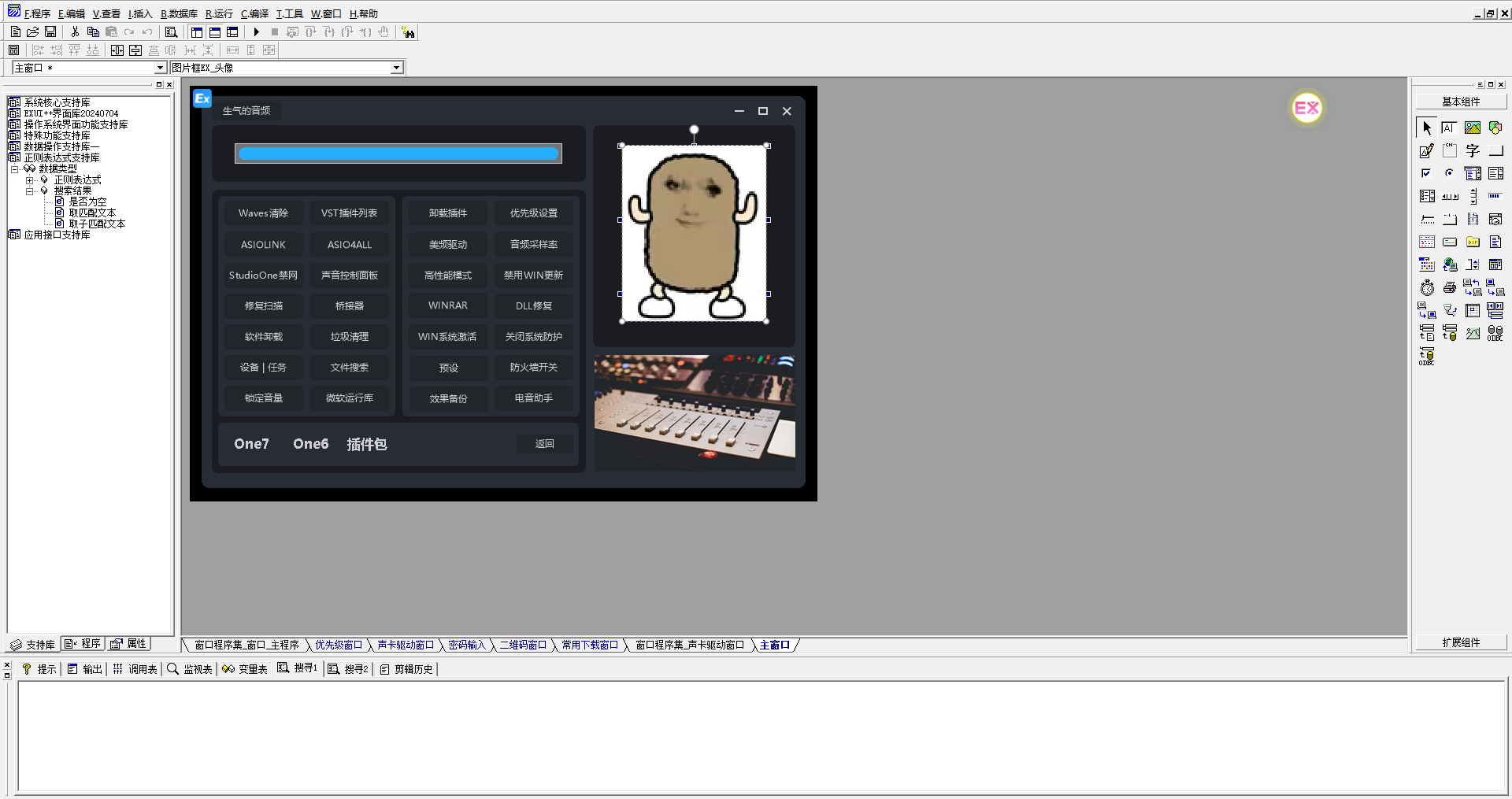Click the Save file floppy icon
Viewport: 1512px width, 799px height.
coord(50,32)
